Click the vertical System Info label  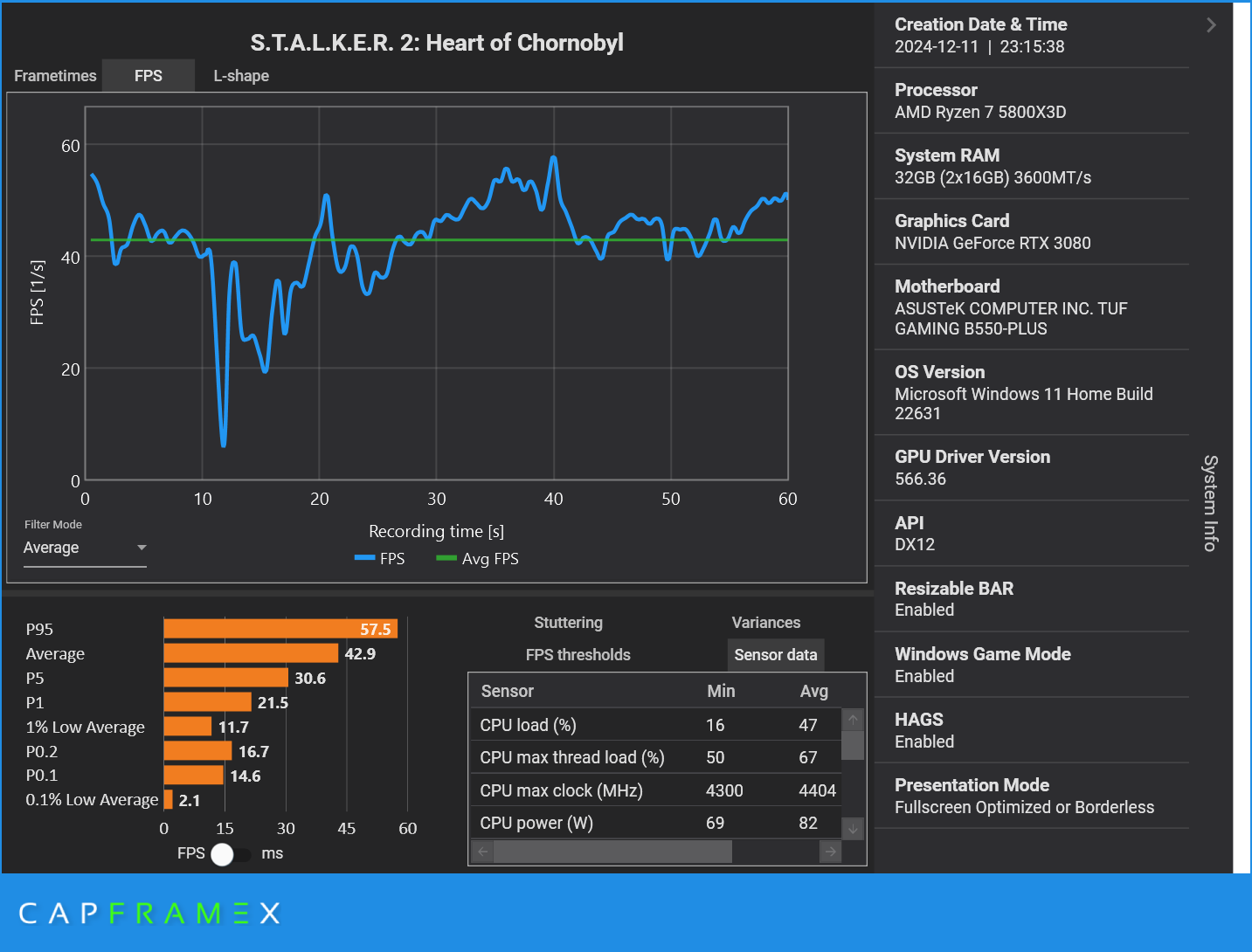click(1210, 503)
